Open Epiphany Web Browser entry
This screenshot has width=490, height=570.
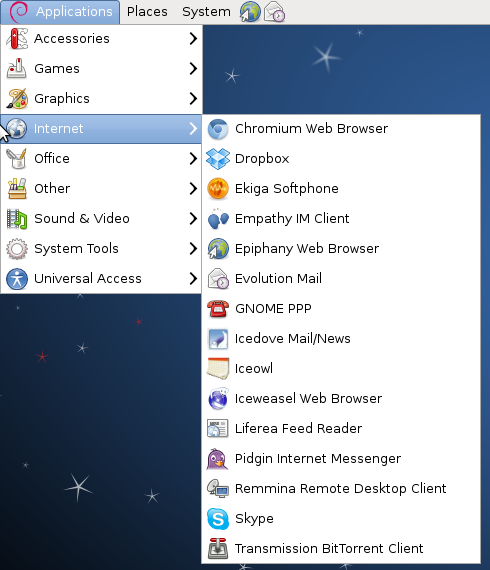tap(341, 249)
